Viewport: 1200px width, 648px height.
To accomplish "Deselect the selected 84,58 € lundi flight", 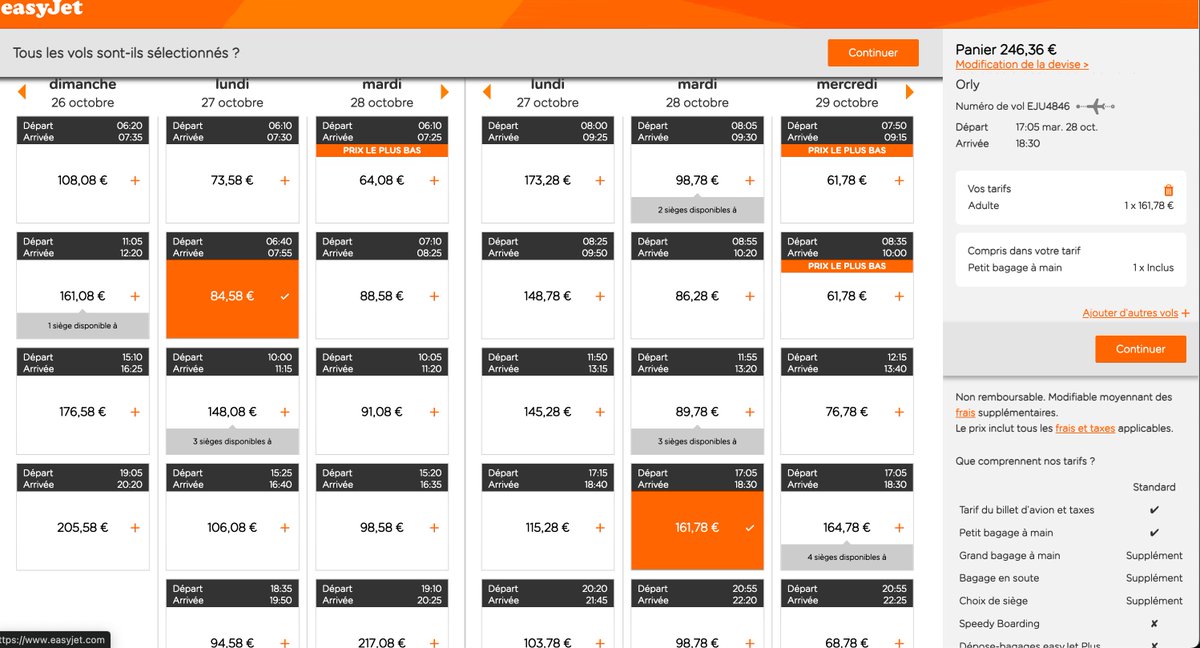I will click(x=232, y=297).
